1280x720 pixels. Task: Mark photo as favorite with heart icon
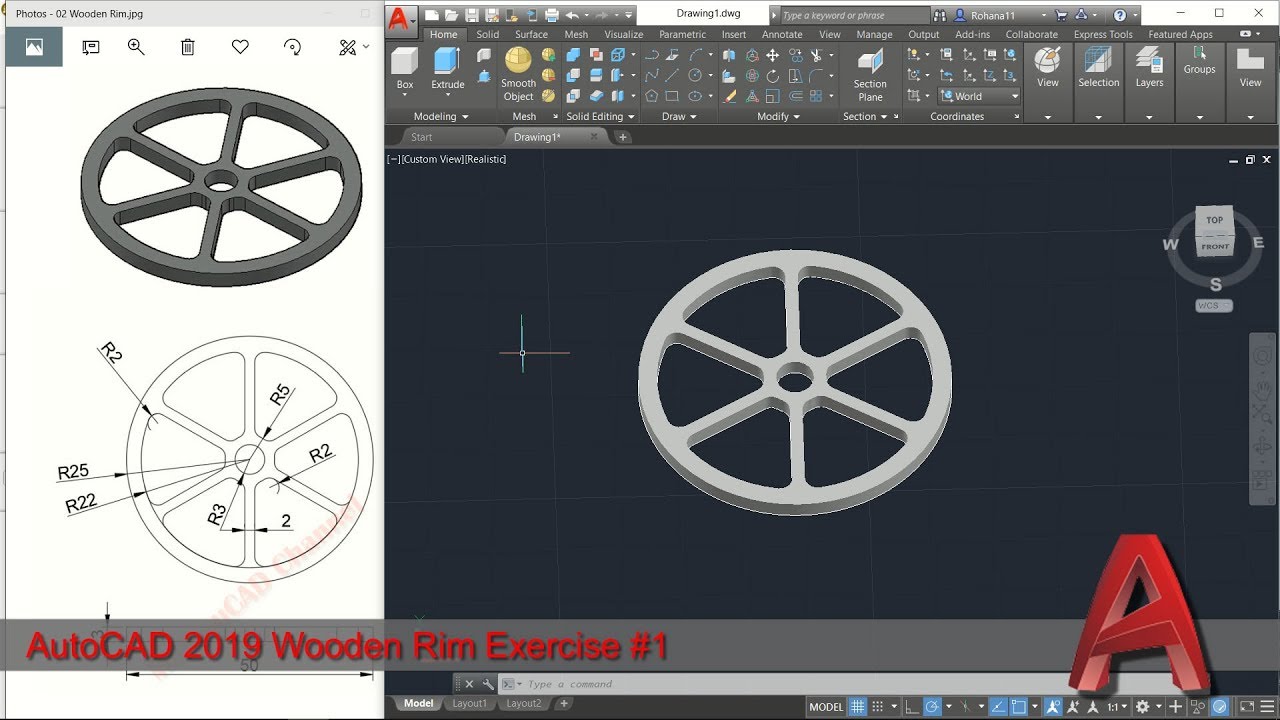240,47
